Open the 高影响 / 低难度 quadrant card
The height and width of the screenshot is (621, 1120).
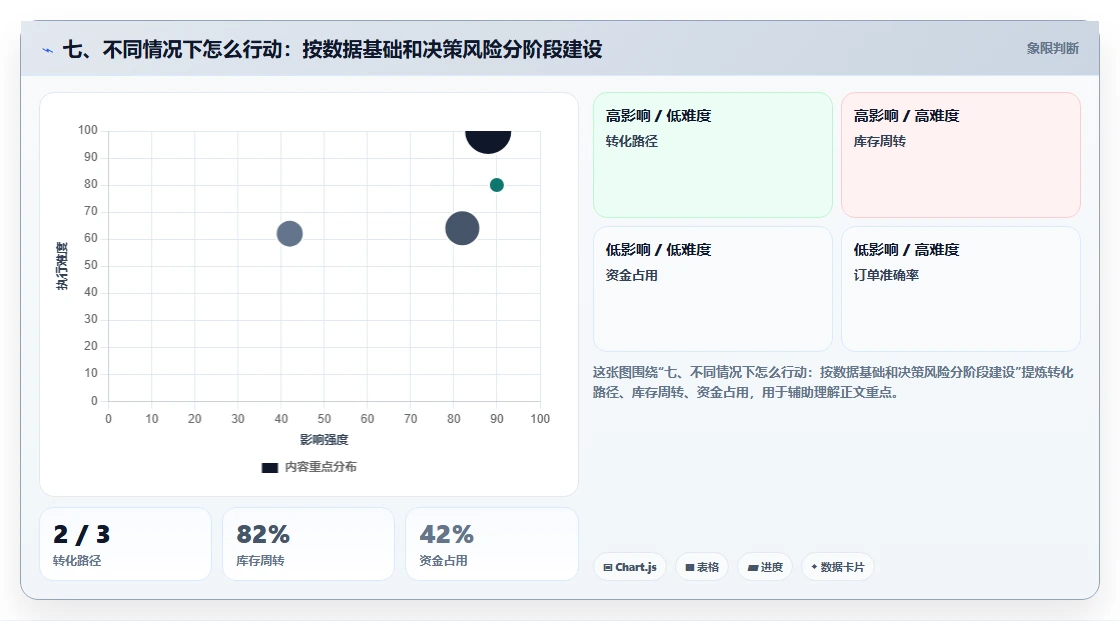point(713,155)
